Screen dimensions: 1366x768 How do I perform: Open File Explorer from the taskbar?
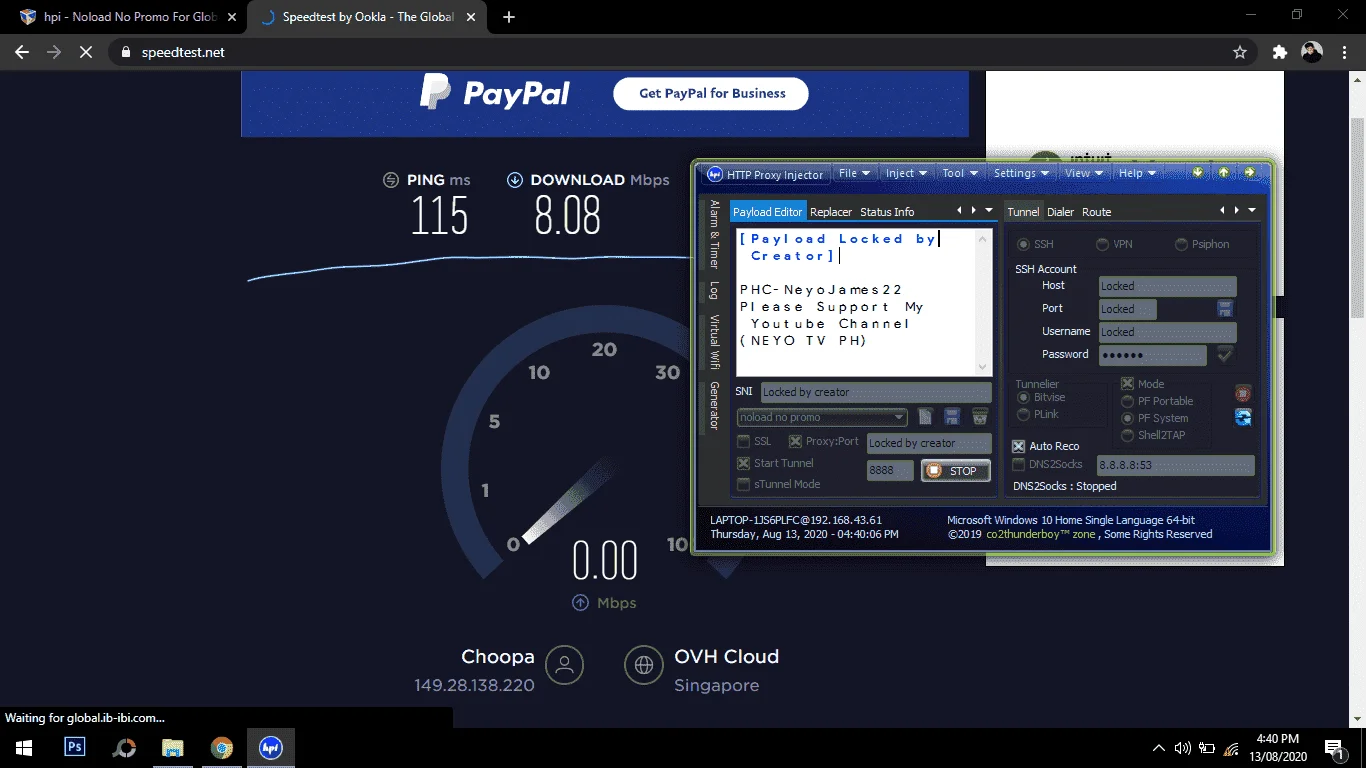pos(173,747)
